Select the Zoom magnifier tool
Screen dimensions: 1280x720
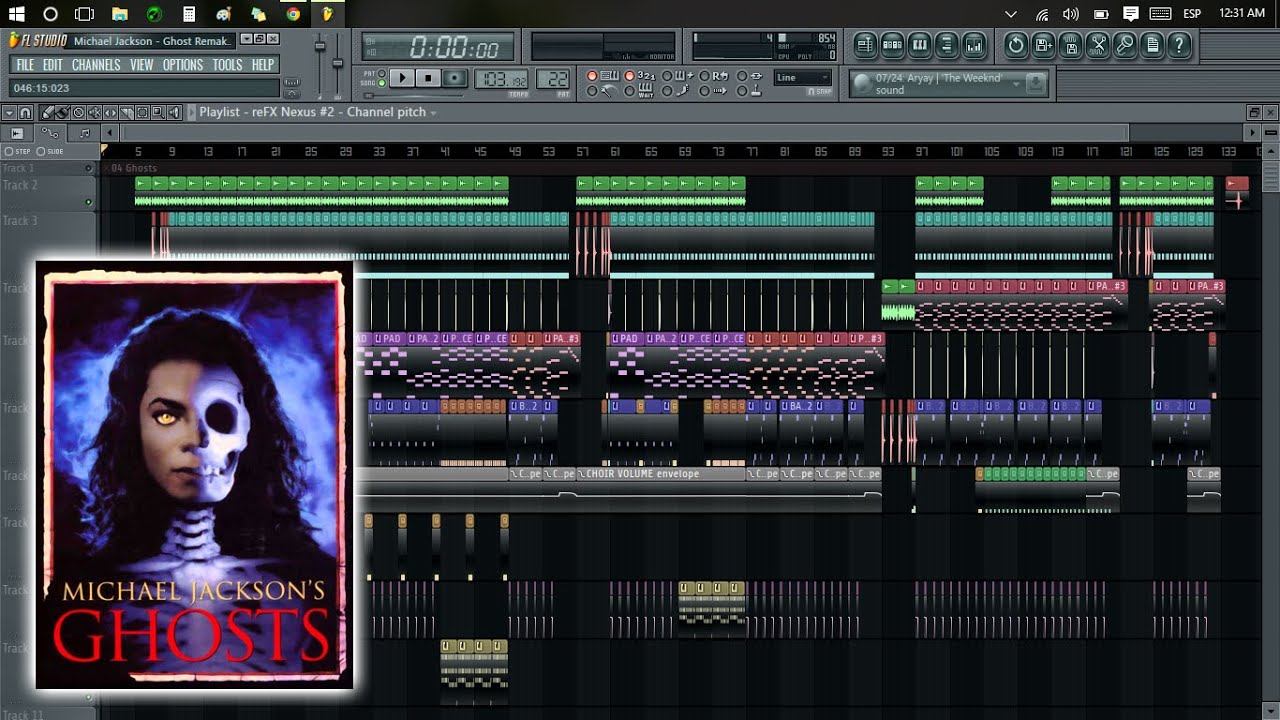(159, 112)
